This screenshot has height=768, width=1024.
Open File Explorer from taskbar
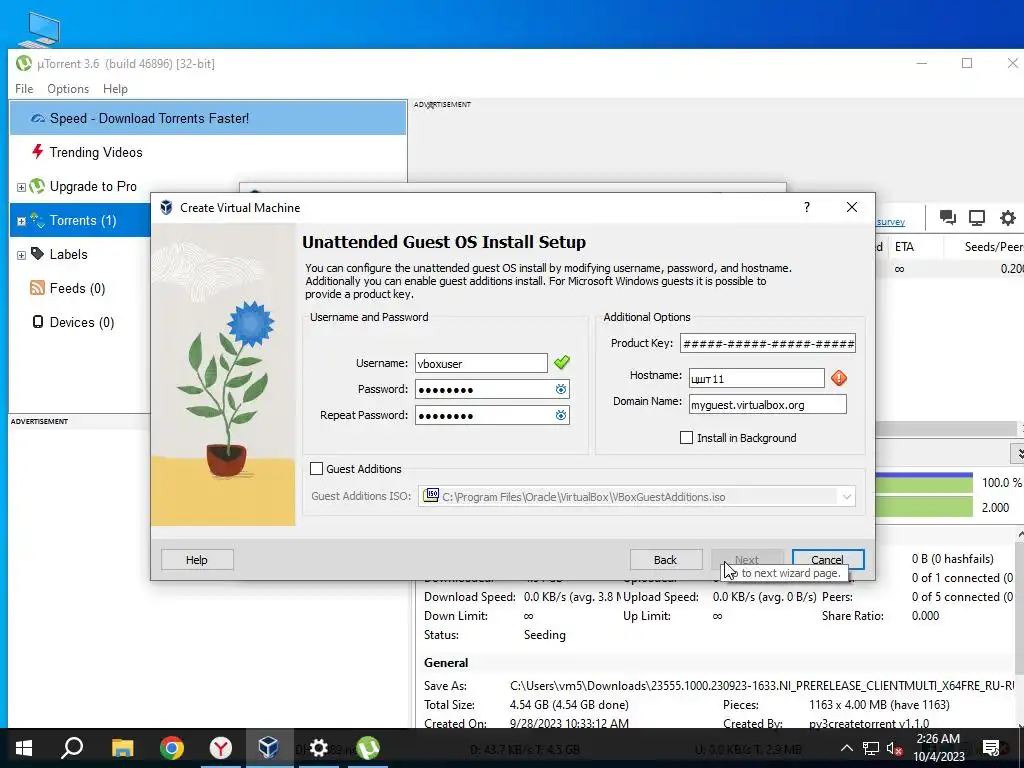click(x=122, y=748)
